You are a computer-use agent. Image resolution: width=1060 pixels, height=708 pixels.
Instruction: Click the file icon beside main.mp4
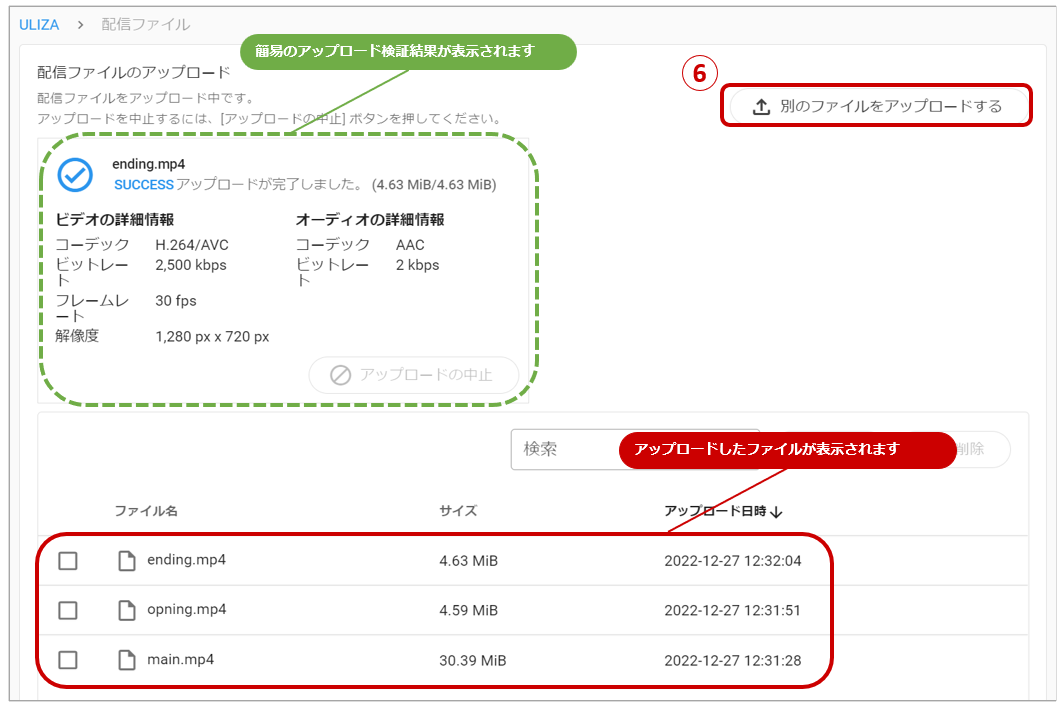click(x=127, y=660)
